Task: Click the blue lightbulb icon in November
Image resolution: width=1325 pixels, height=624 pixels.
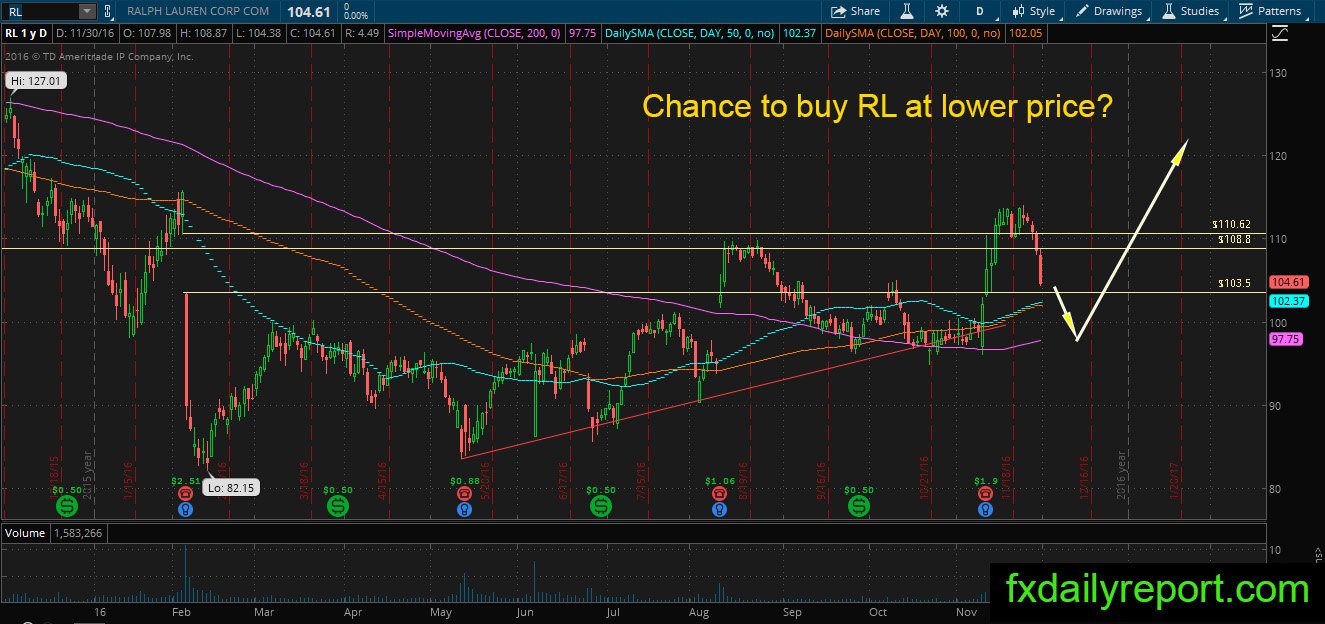Action: coord(986,509)
